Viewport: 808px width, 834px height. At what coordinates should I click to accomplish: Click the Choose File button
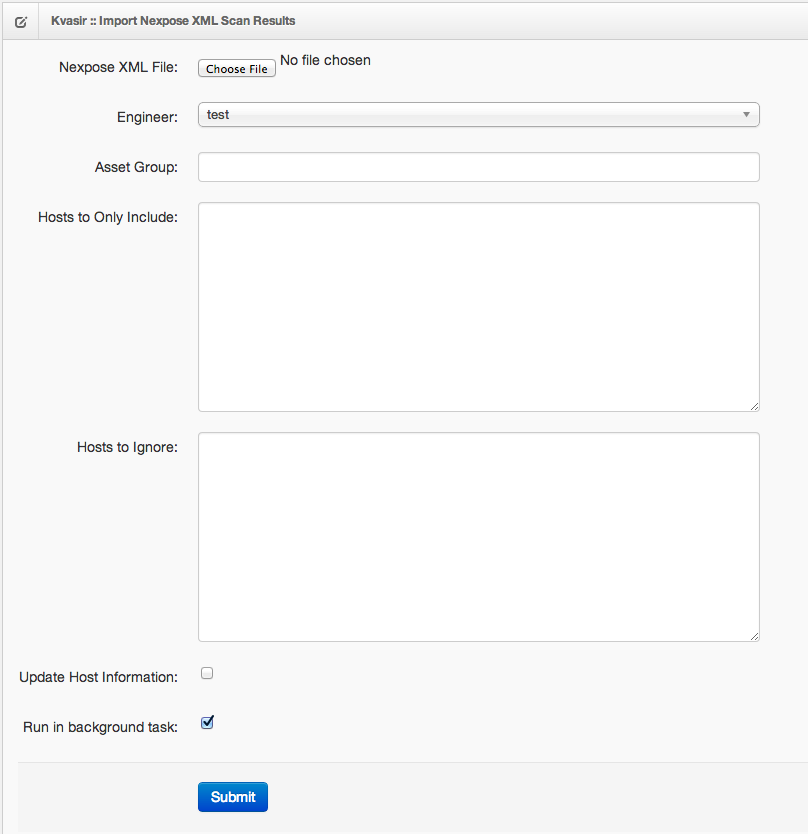236,68
